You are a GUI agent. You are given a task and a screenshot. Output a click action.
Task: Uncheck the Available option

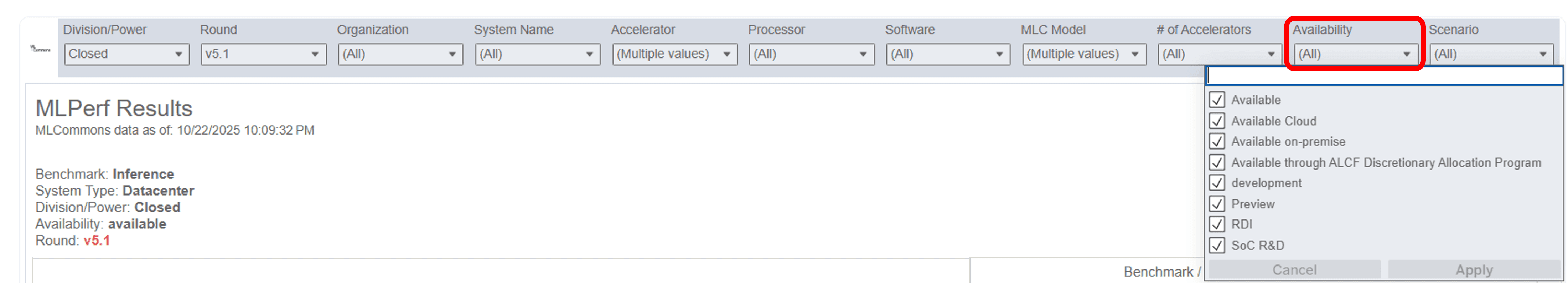click(1217, 100)
